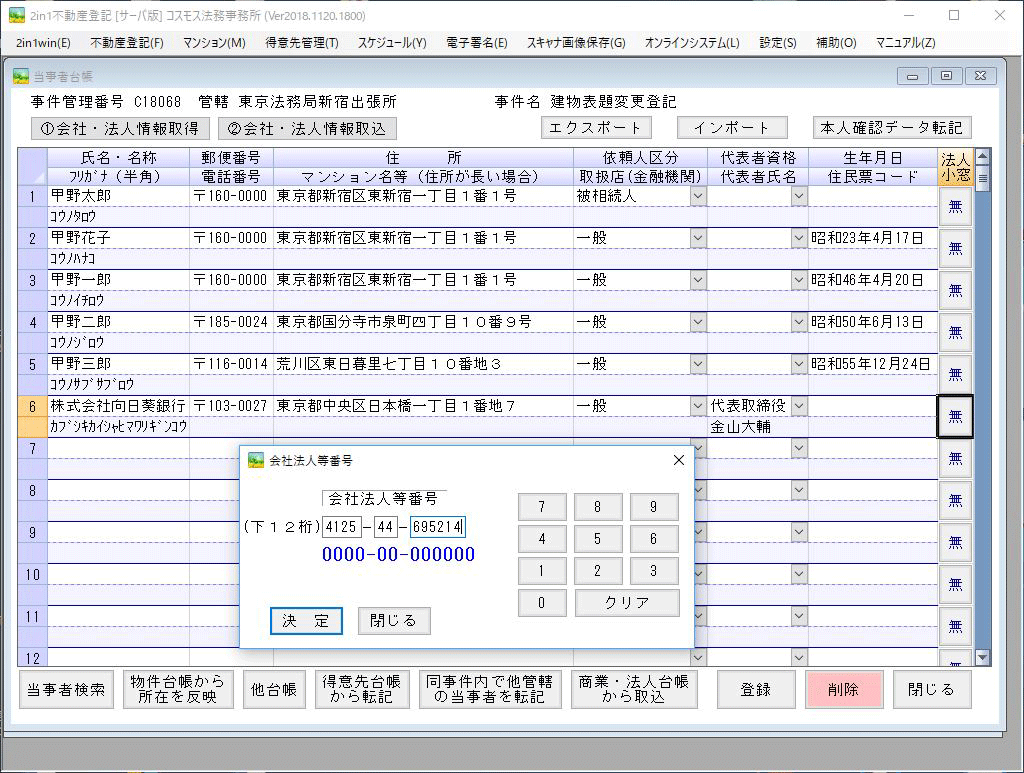Click the 当事者検索 button
Image resolution: width=1024 pixels, height=773 pixels.
[x=66, y=690]
